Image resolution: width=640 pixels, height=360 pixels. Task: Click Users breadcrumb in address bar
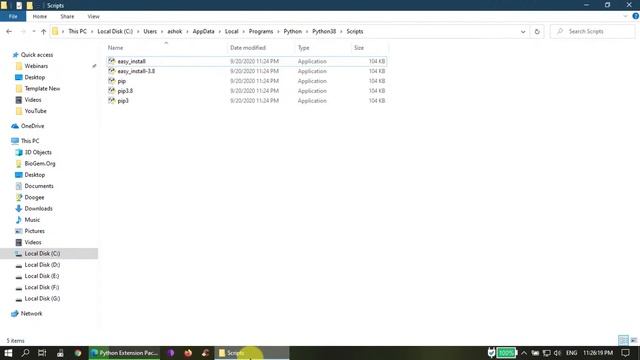tap(150, 31)
